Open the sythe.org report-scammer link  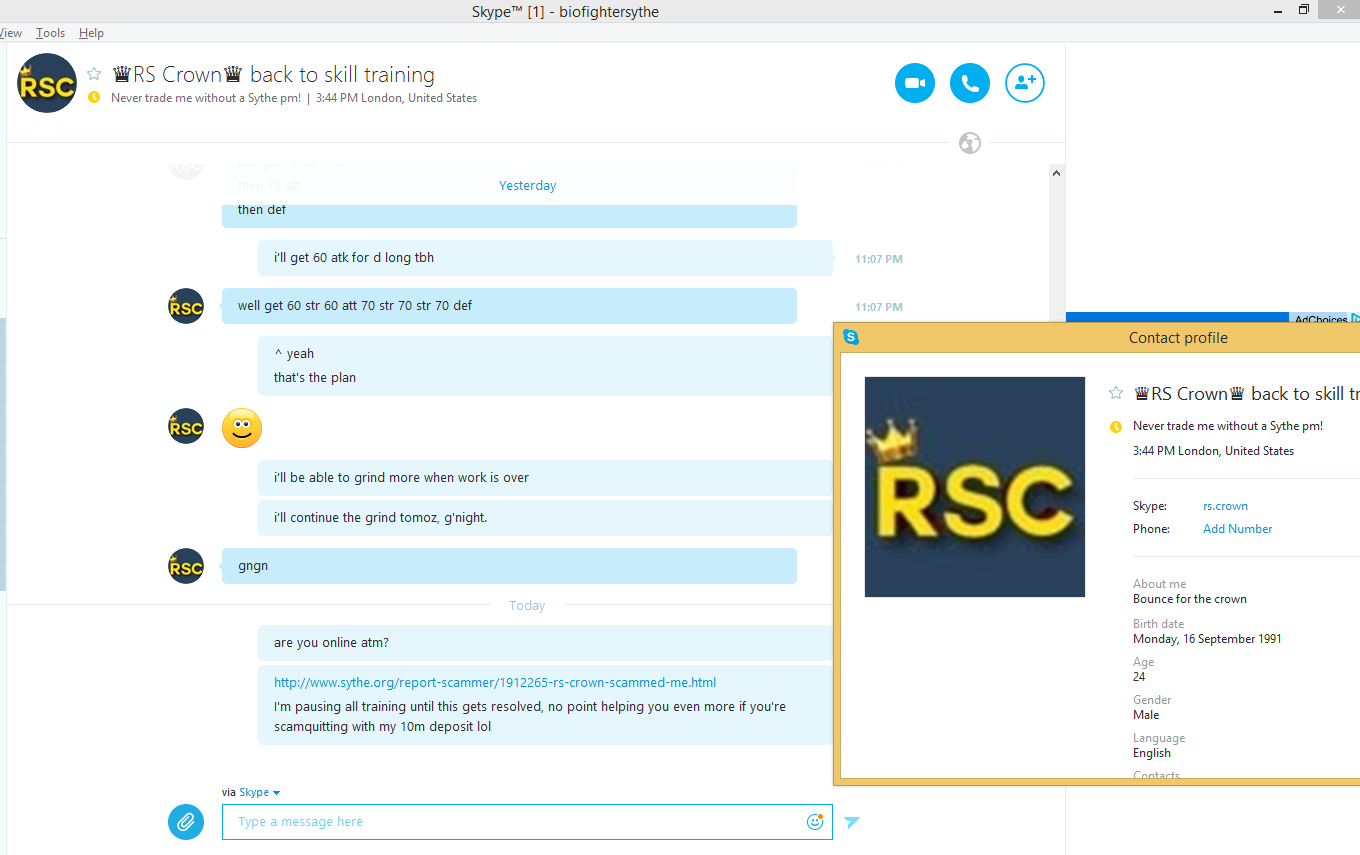(495, 683)
